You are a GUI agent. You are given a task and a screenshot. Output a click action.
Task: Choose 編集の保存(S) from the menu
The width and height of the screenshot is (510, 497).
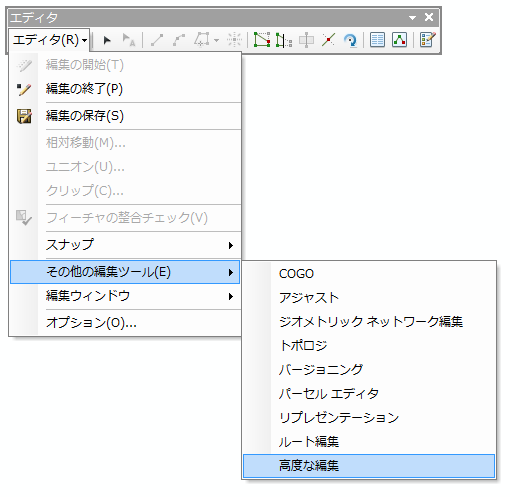coord(125,116)
